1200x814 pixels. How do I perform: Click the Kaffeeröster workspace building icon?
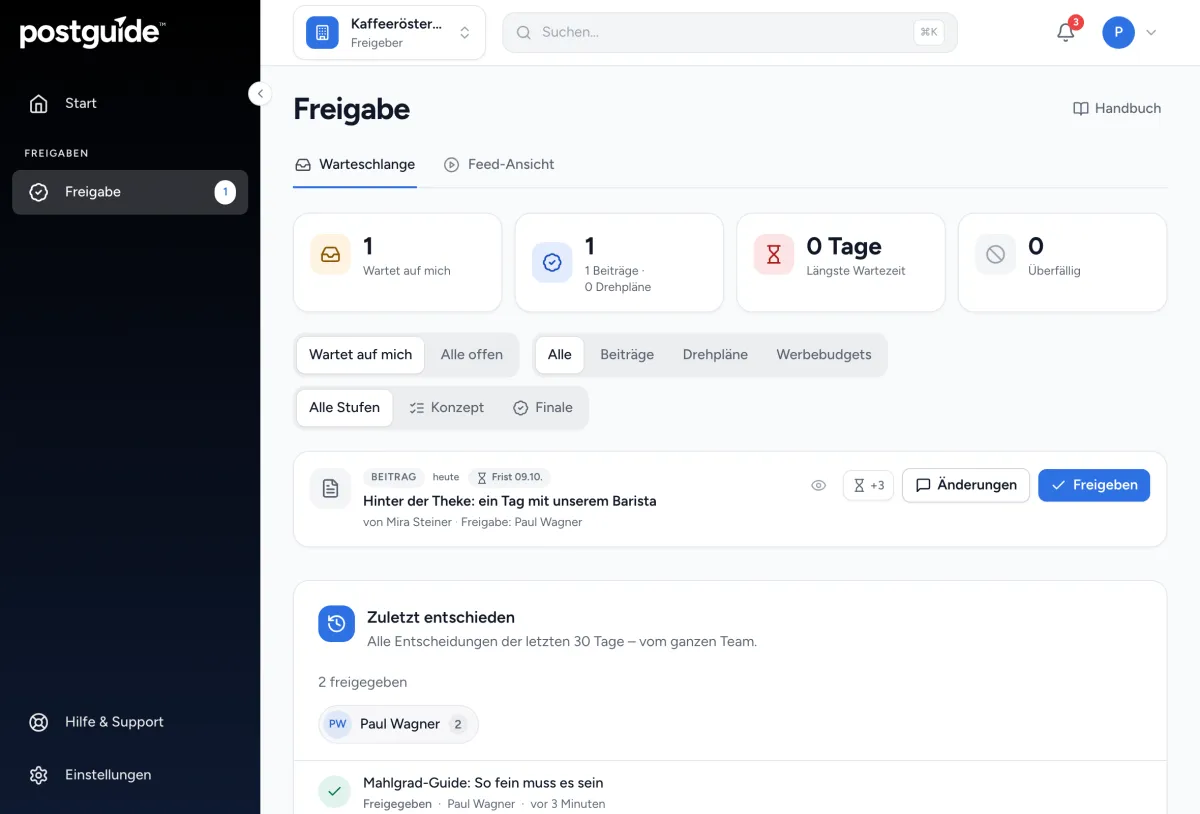click(322, 32)
